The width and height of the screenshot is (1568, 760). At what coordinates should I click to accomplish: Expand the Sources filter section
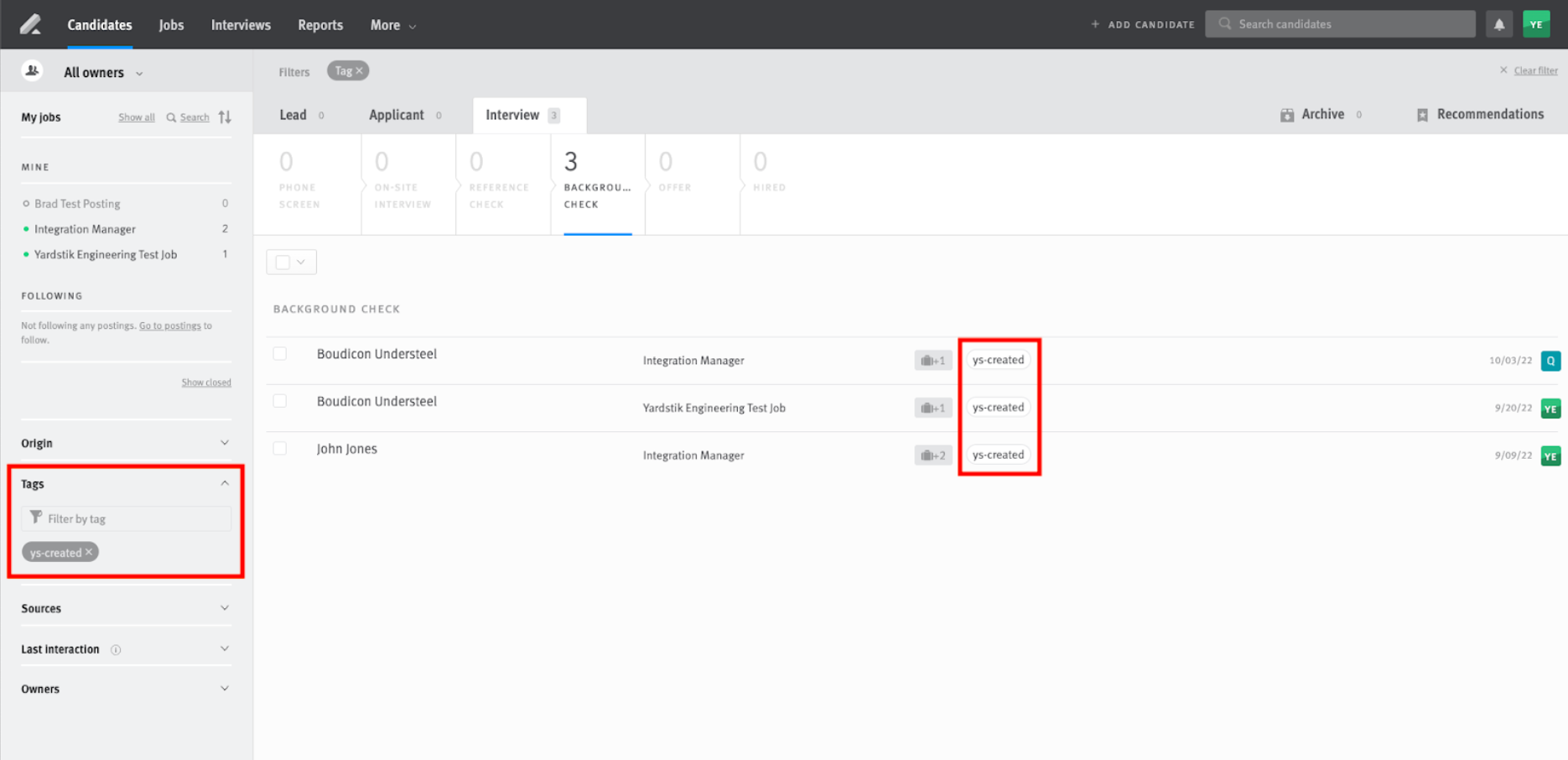tap(126, 608)
